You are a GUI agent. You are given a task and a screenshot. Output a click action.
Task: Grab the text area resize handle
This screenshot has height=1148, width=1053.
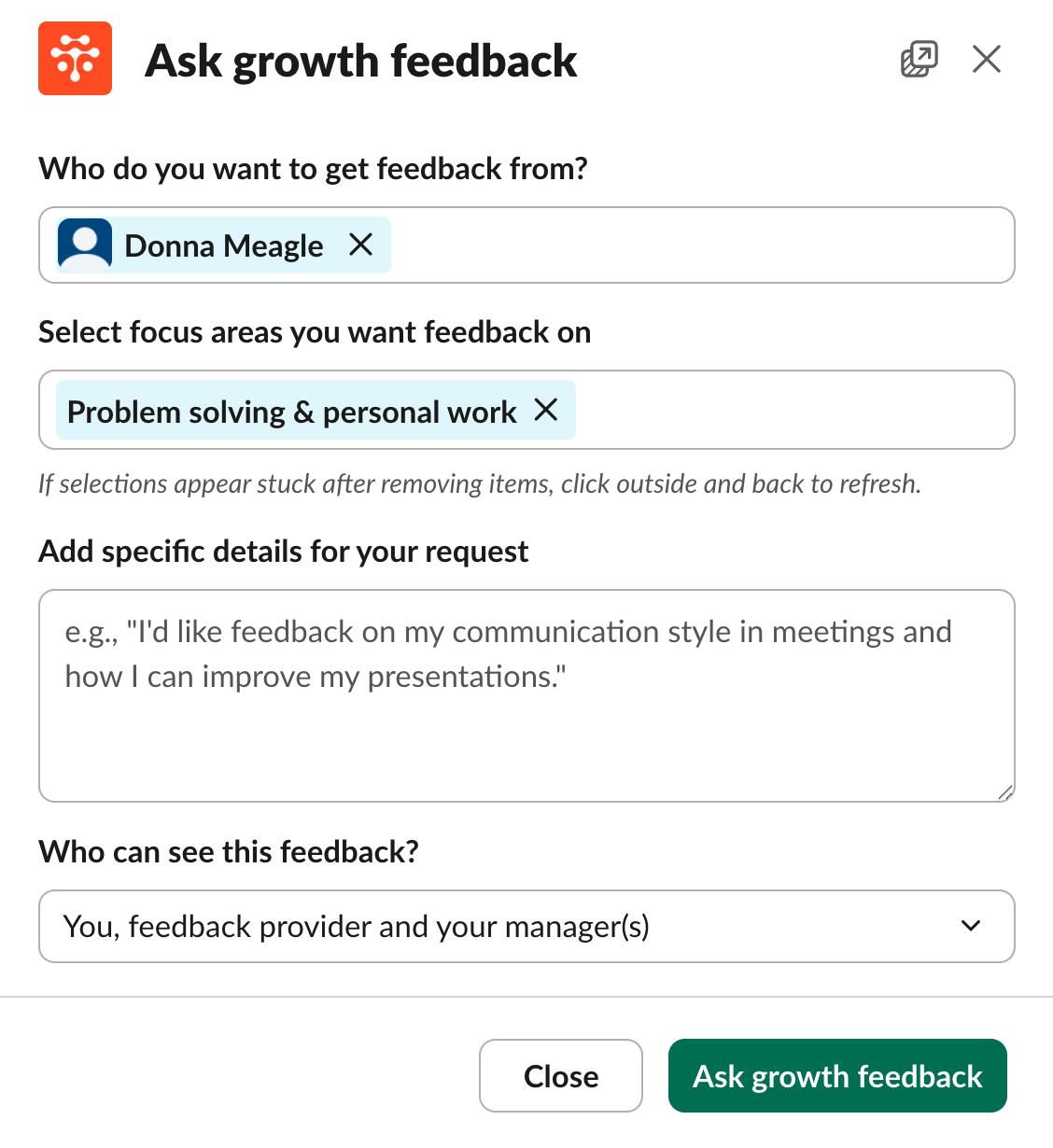click(x=1004, y=792)
